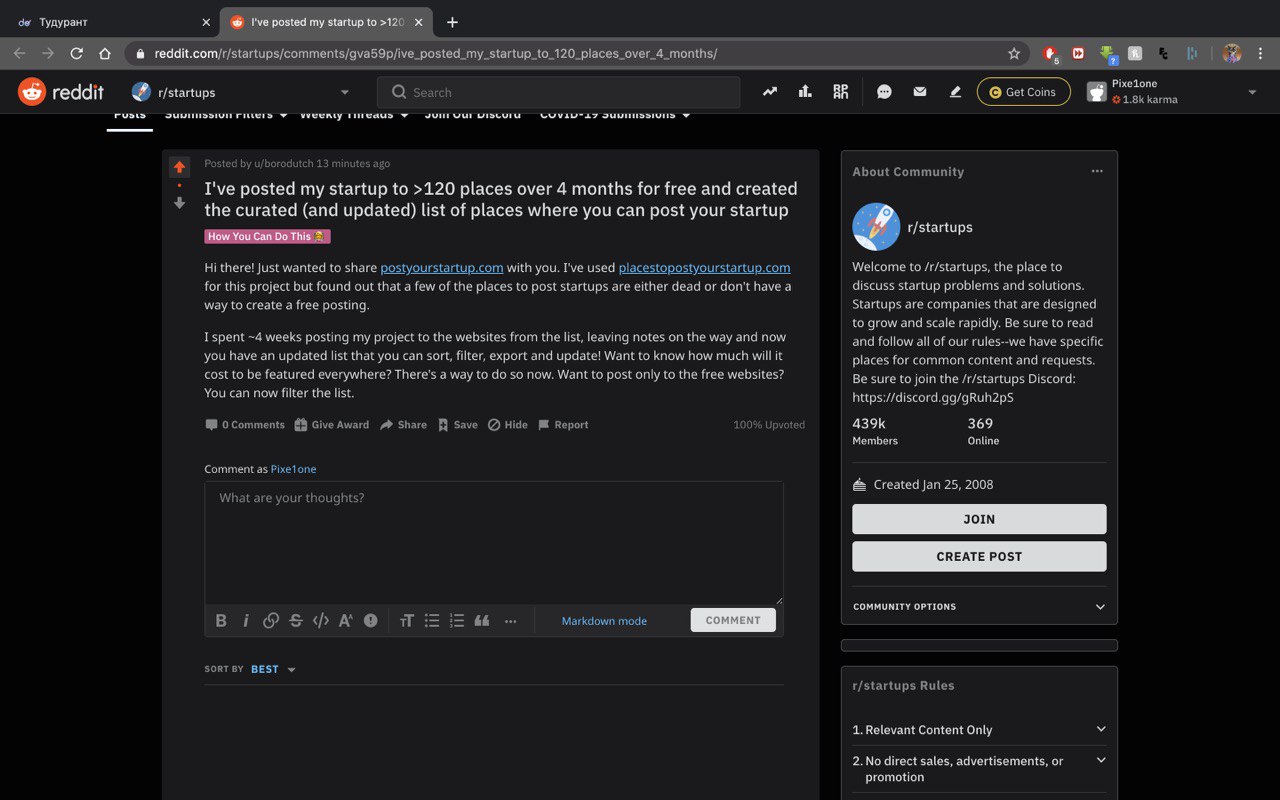Open the inbox mail icon
The height and width of the screenshot is (800, 1280).
(920, 92)
